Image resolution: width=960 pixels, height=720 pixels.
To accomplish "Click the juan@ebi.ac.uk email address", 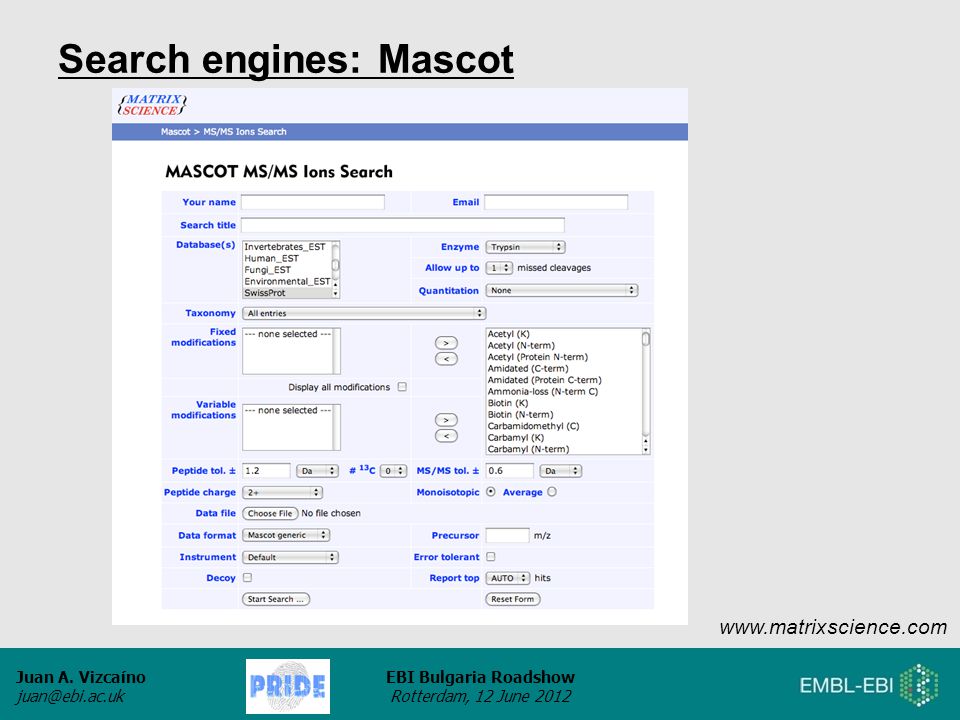I will click(x=70, y=697).
